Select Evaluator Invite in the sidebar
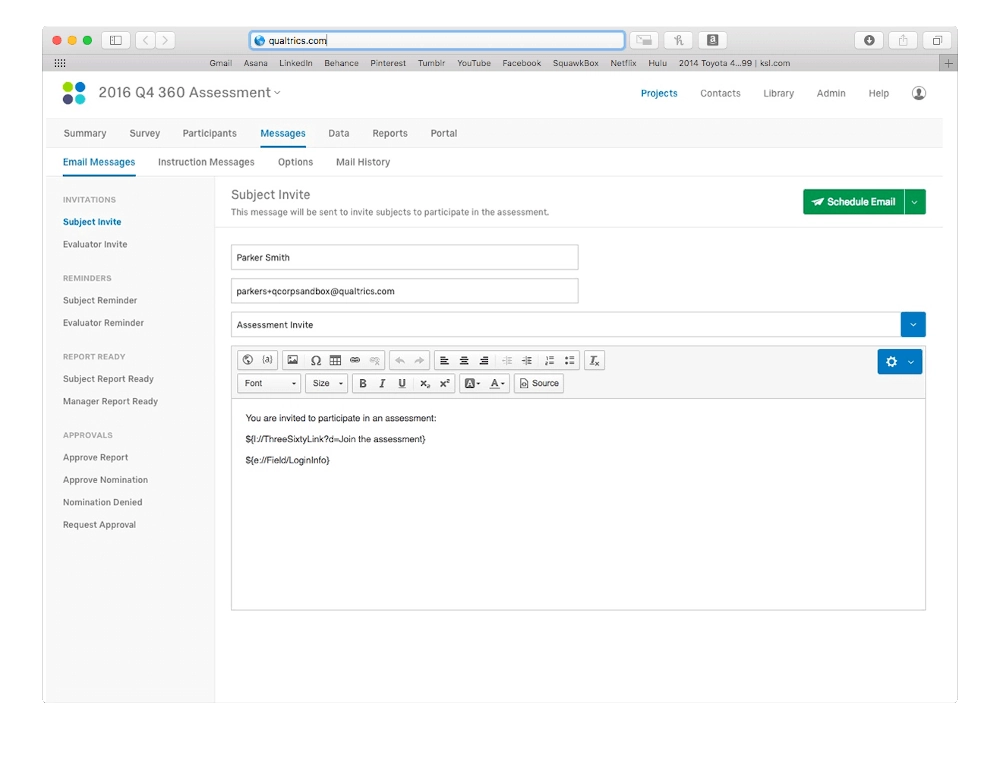This screenshot has width=1000, height=762. [95, 244]
